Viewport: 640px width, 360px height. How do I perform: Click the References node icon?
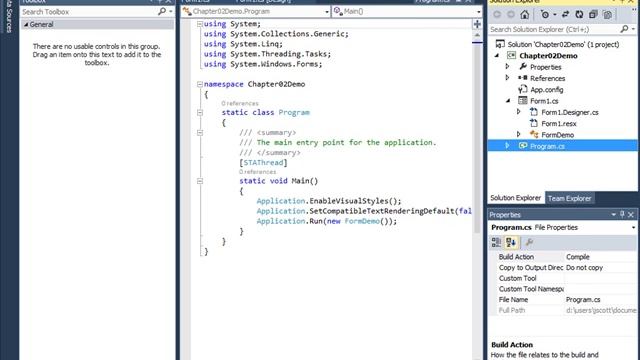click(523, 78)
